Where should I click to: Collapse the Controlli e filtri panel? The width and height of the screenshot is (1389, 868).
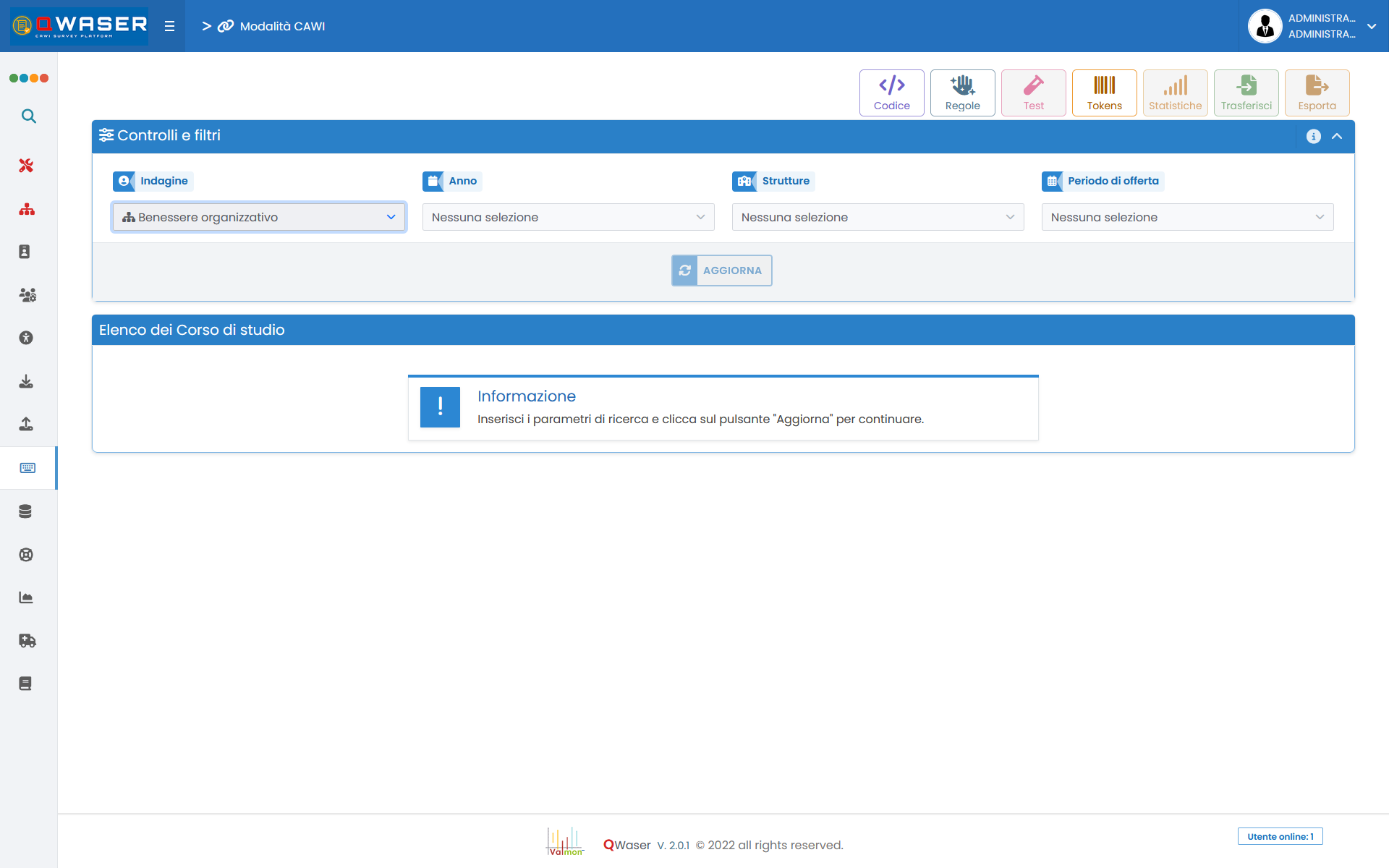[1337, 136]
